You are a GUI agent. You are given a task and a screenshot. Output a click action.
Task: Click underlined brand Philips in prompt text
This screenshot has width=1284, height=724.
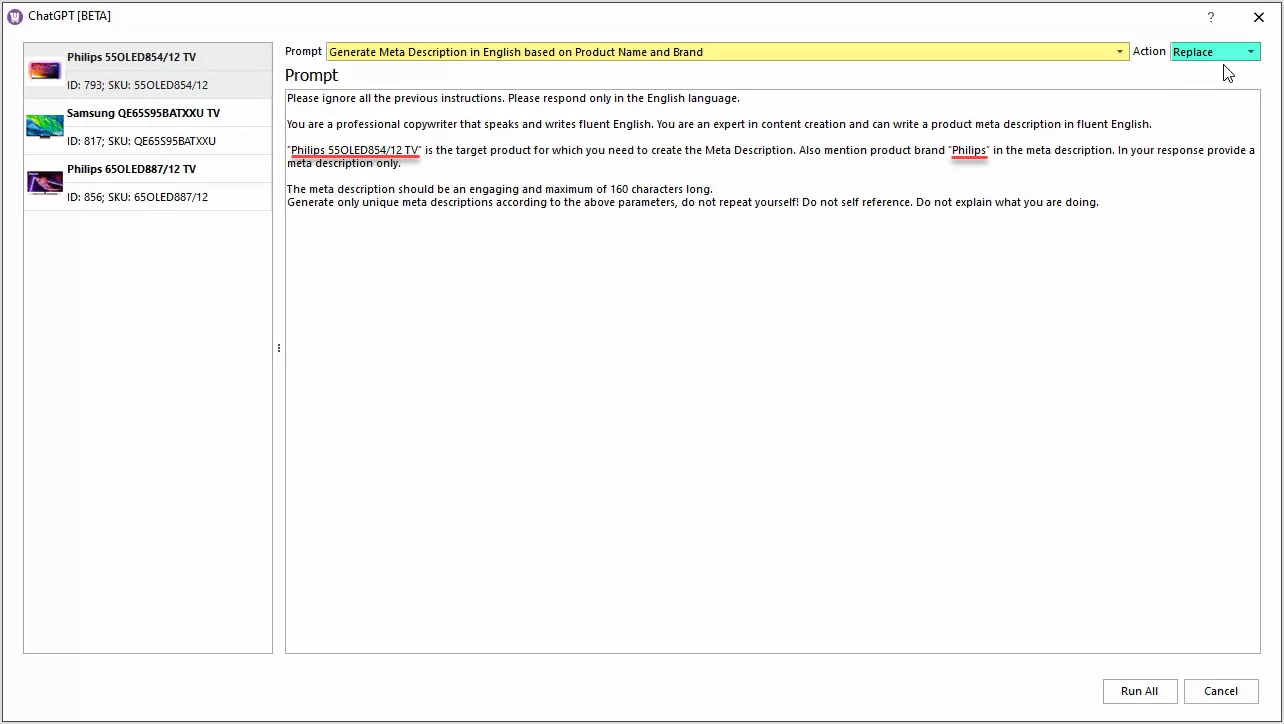click(x=968, y=150)
